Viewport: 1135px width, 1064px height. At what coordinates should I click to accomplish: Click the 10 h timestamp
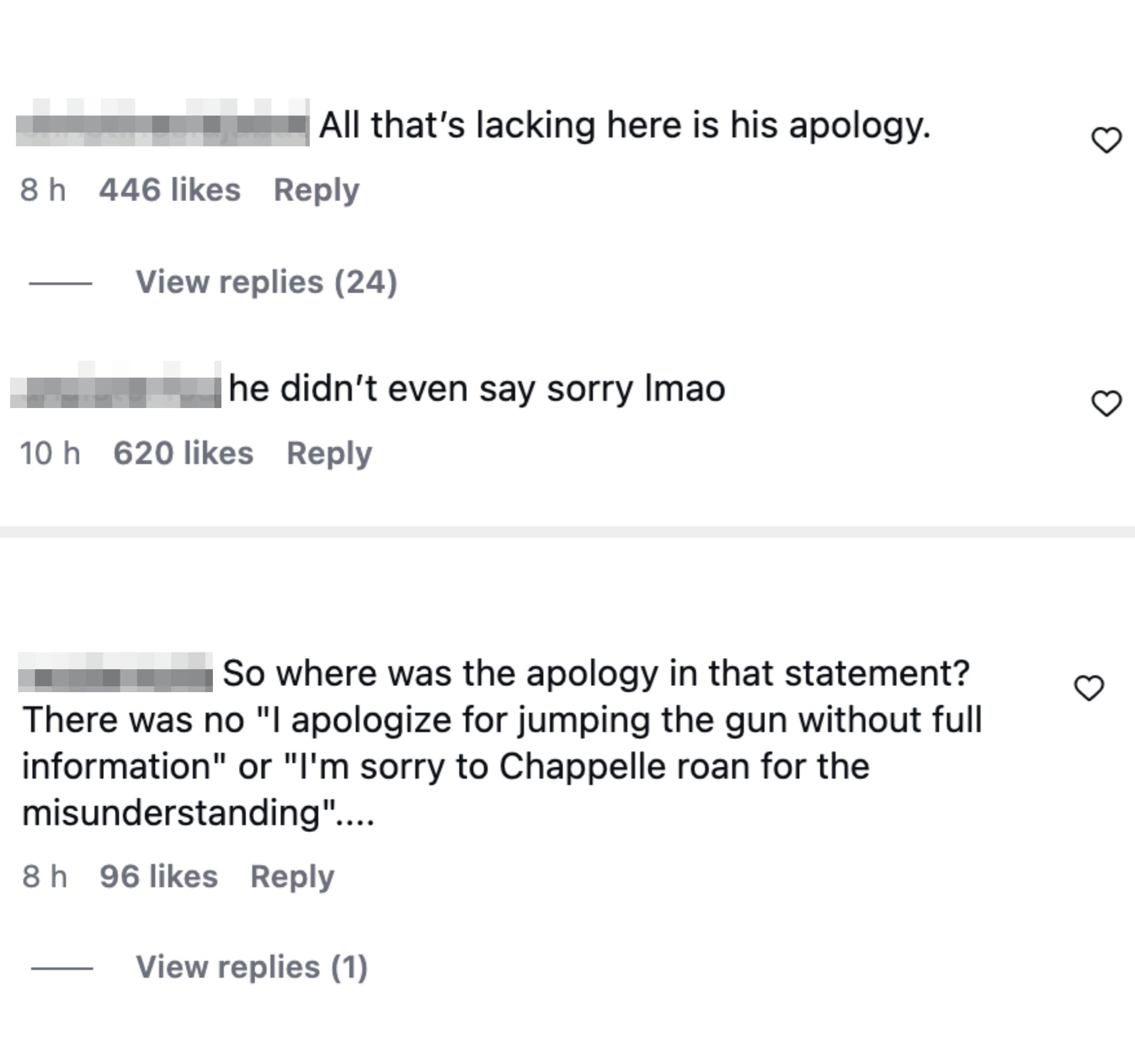coord(49,454)
